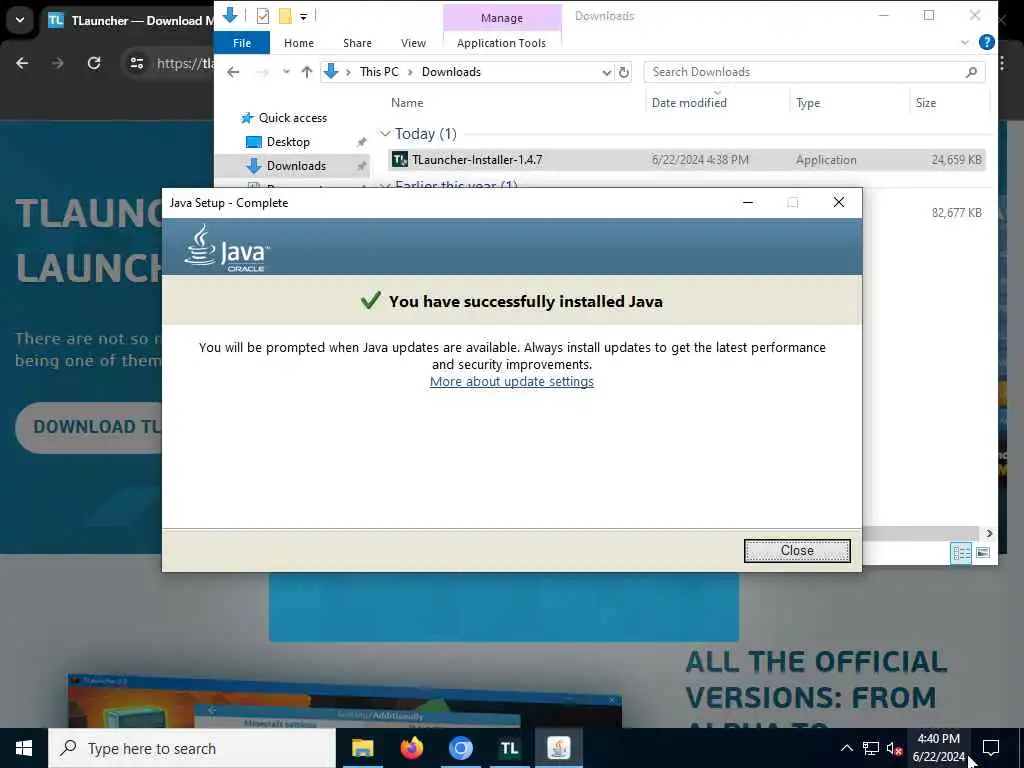Reload the TLauncher web page

(x=94, y=63)
